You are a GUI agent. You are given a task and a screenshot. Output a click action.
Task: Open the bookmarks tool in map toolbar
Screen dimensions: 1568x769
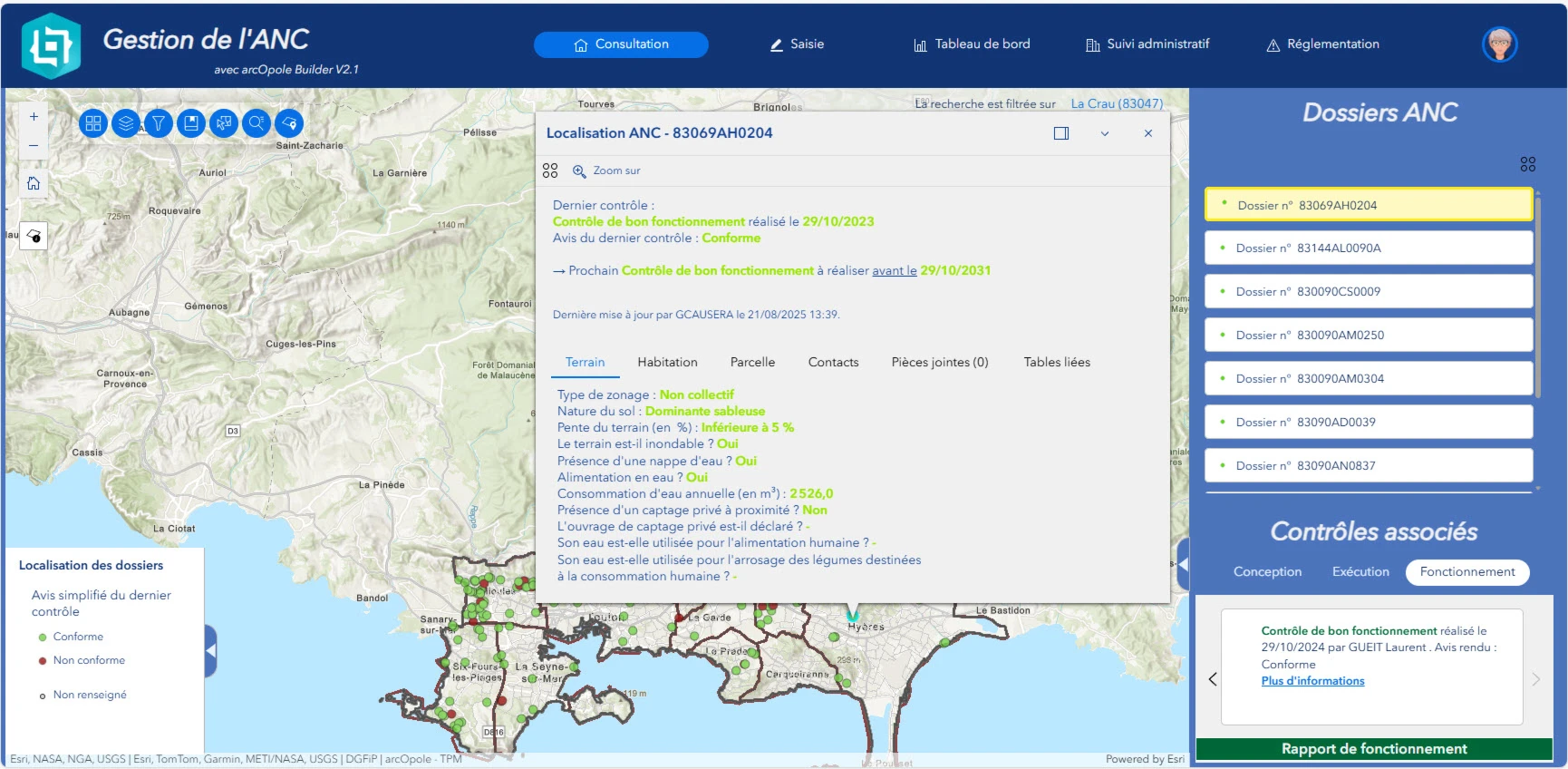click(x=191, y=123)
